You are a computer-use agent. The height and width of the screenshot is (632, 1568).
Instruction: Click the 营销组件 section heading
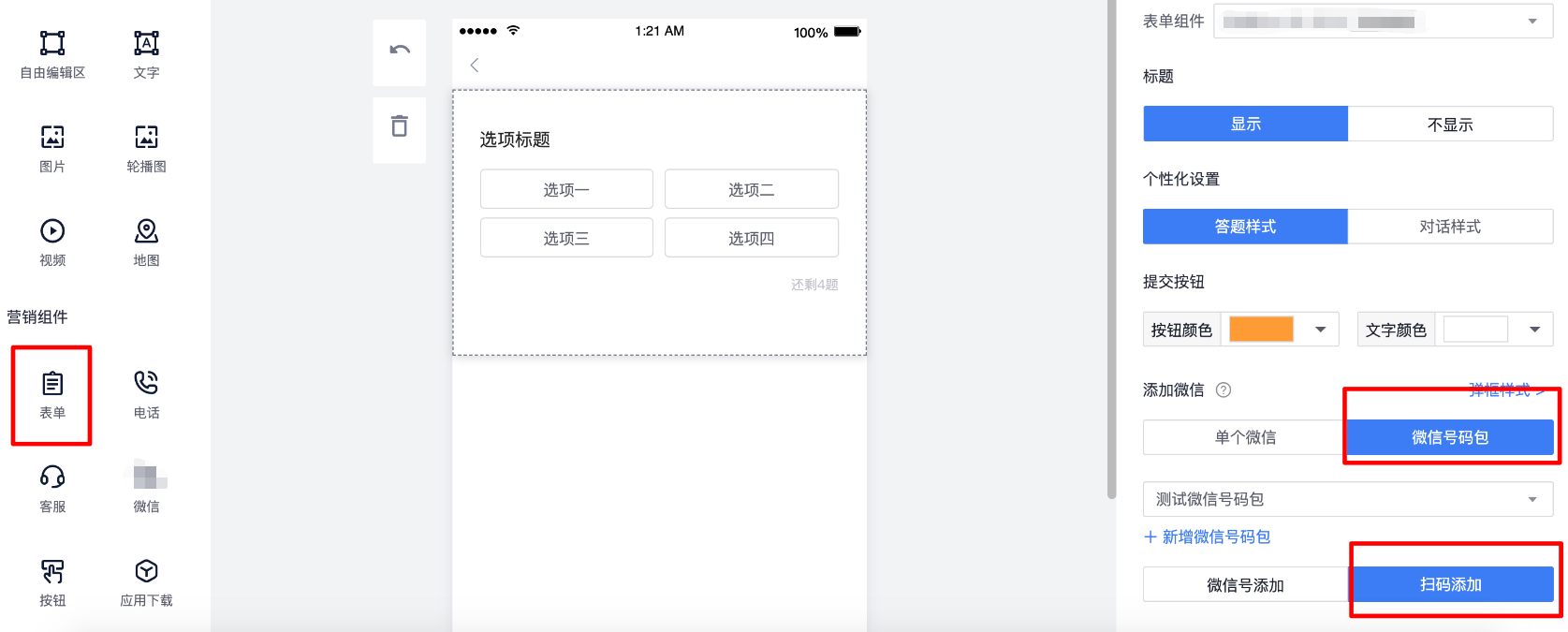(37, 316)
